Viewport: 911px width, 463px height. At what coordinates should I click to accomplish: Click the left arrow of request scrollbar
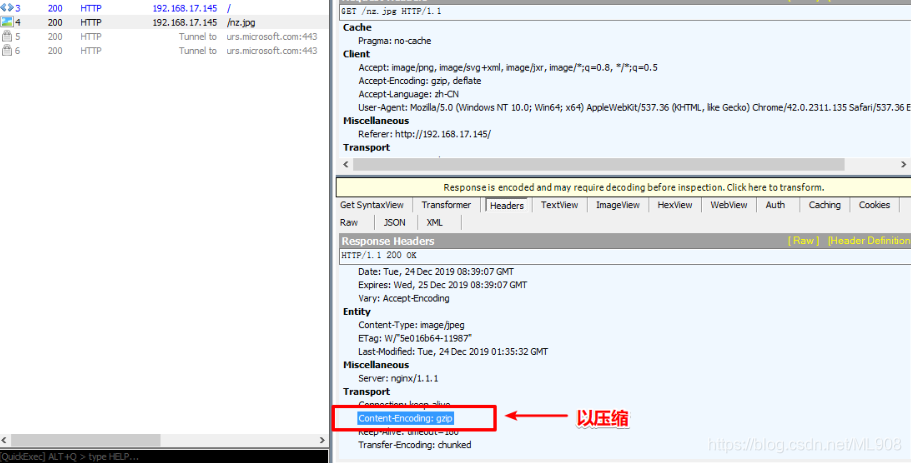click(x=347, y=164)
